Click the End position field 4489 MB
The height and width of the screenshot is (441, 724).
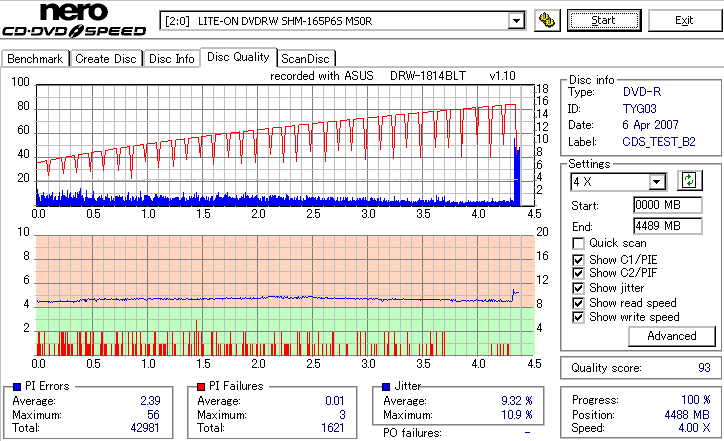point(668,226)
